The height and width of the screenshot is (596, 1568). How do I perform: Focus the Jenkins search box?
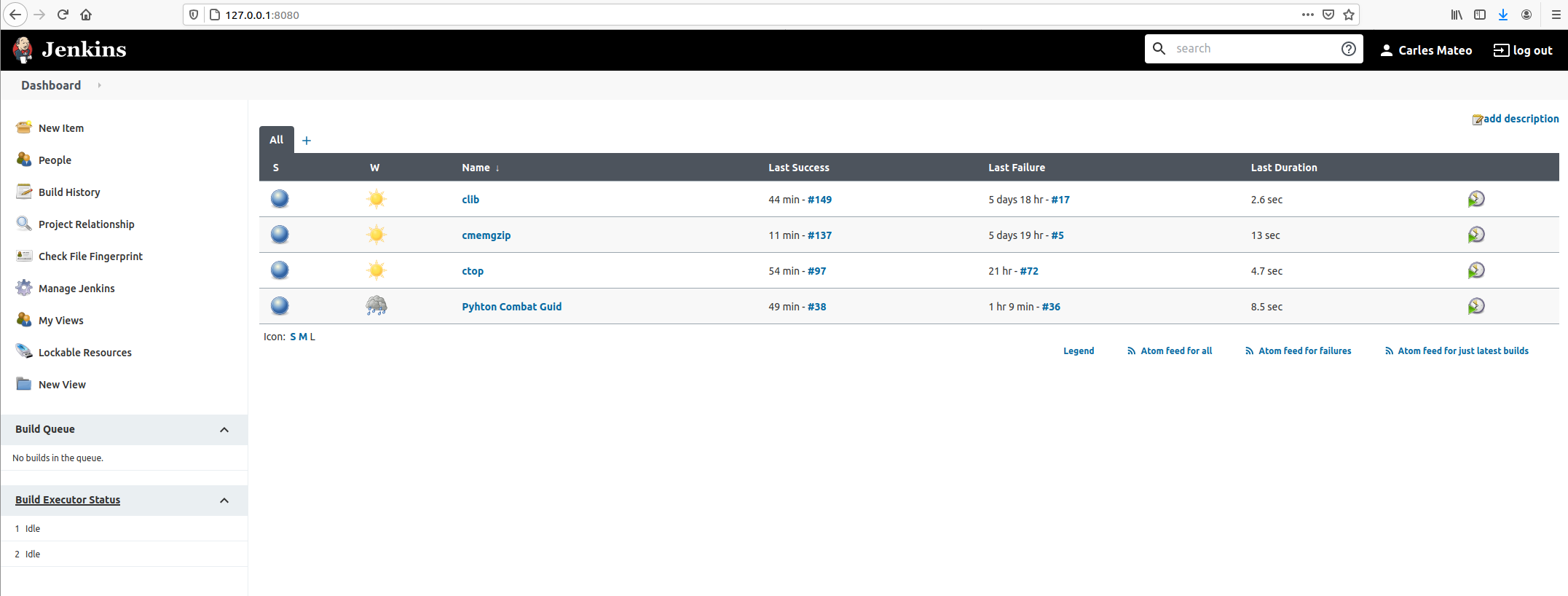point(1254,49)
